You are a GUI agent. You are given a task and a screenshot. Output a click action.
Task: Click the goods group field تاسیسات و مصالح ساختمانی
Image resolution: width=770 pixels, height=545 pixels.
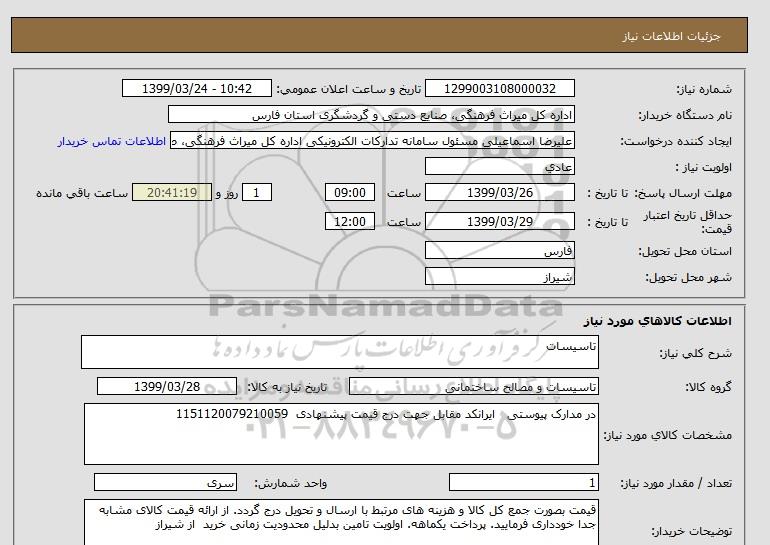(473, 387)
